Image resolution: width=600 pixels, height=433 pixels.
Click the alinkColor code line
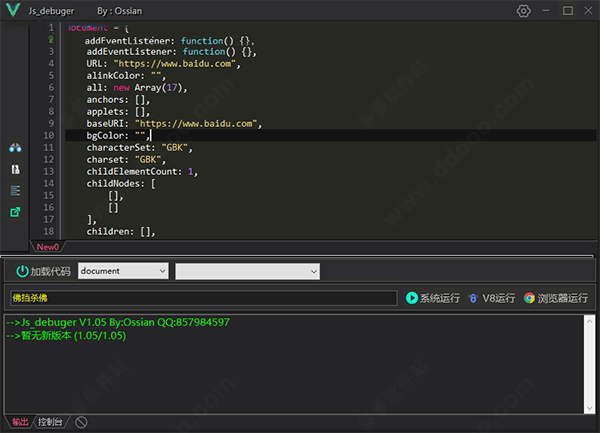point(126,76)
